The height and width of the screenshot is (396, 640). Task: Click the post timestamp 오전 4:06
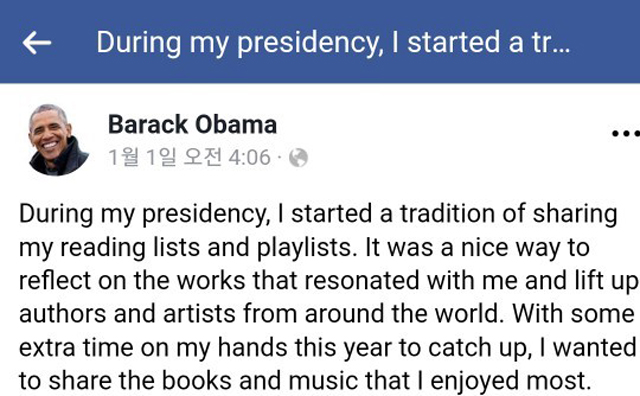227,157
